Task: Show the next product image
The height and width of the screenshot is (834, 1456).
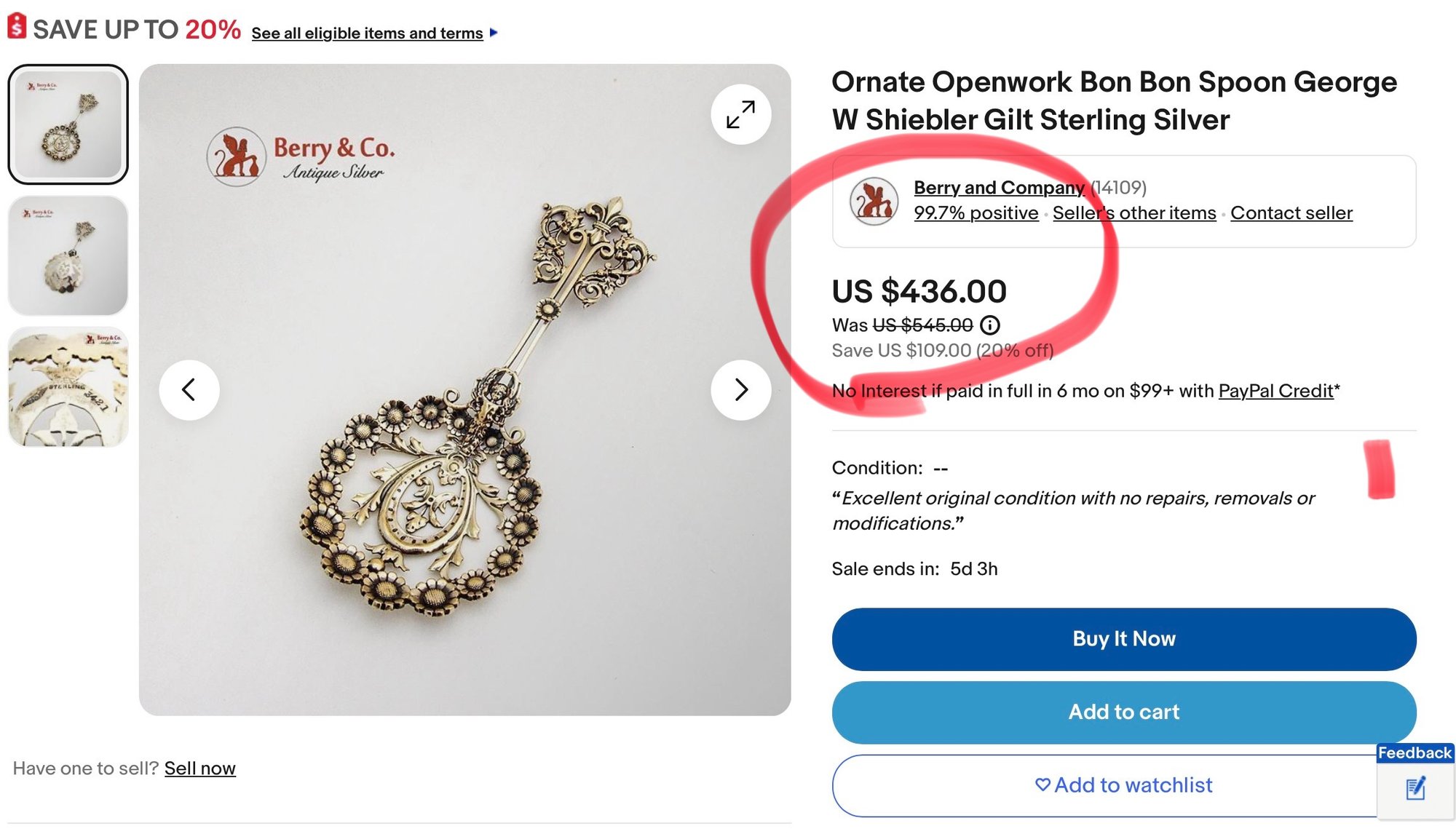Action: 740,390
